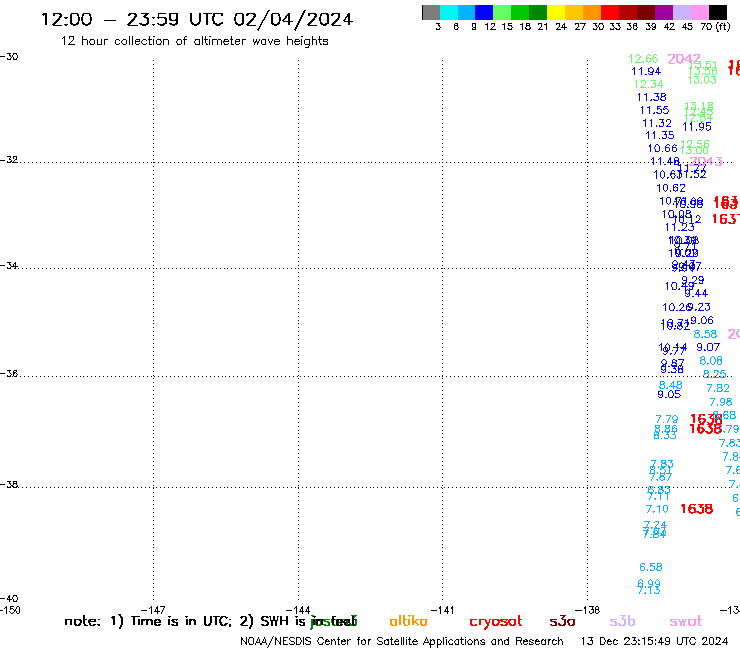The height and width of the screenshot is (650, 740).
Task: Click the wave height value '10.62'
Action: pos(671,188)
